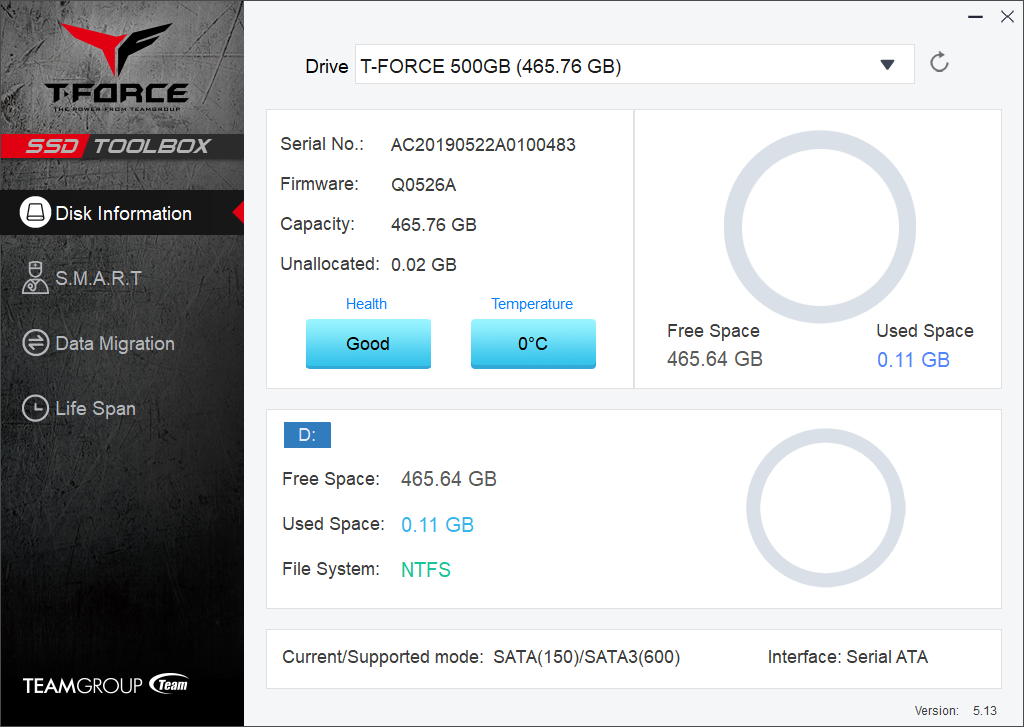The width and height of the screenshot is (1024, 727).
Task: Click the Disk Information drive icon
Action: [35, 212]
